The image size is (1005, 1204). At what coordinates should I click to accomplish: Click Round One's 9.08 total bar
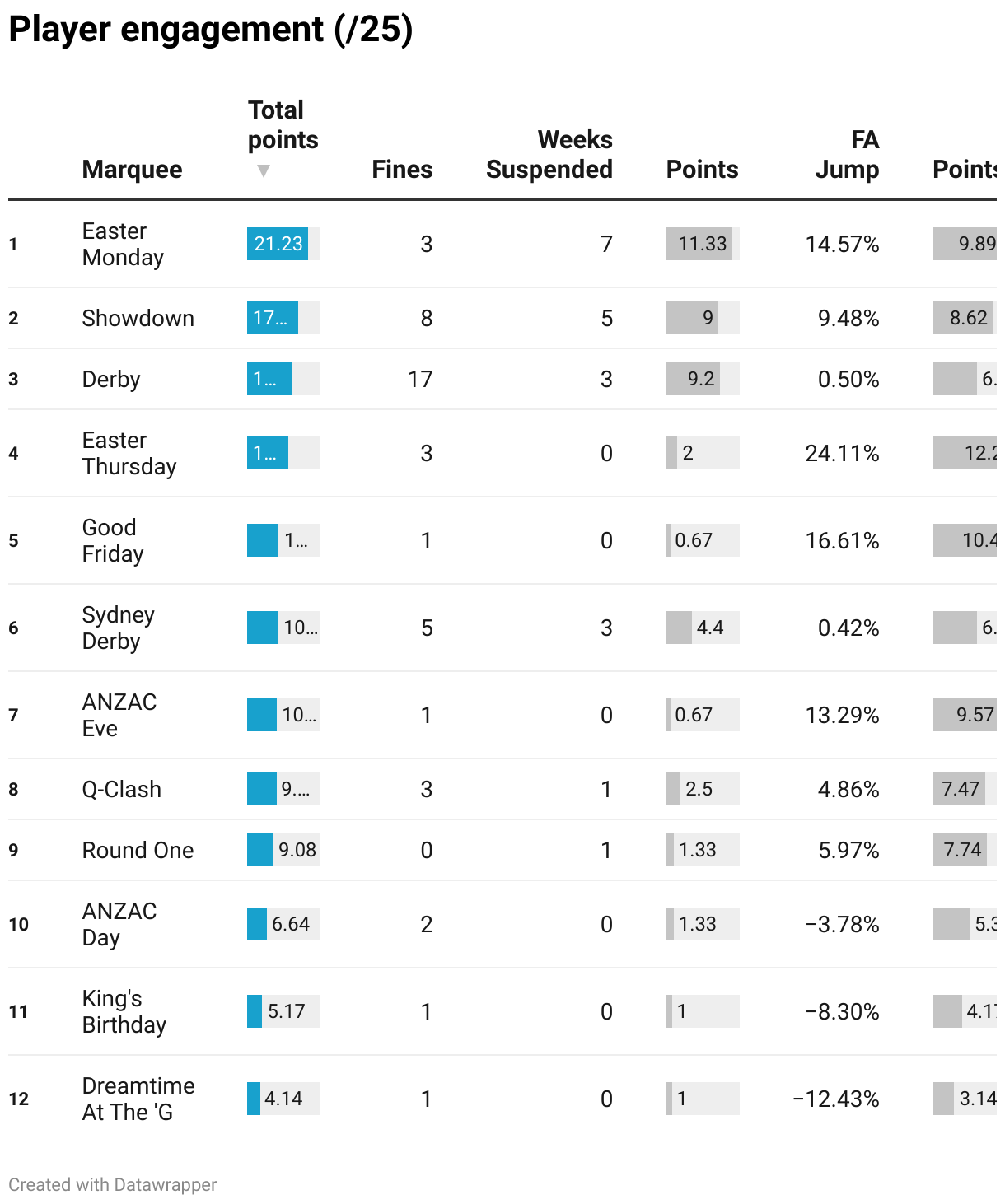(283, 850)
